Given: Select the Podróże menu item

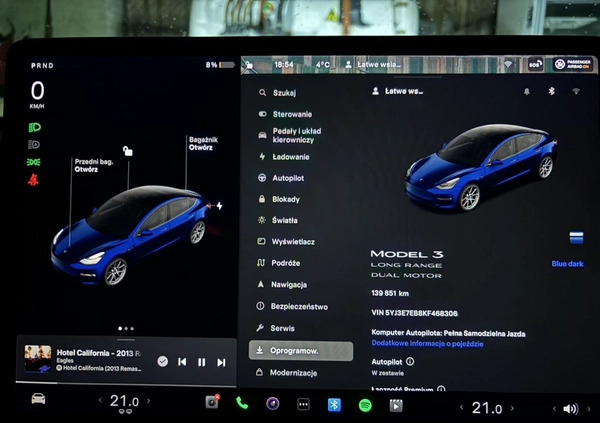Looking at the screenshot, I should pyautogui.click(x=279, y=263).
